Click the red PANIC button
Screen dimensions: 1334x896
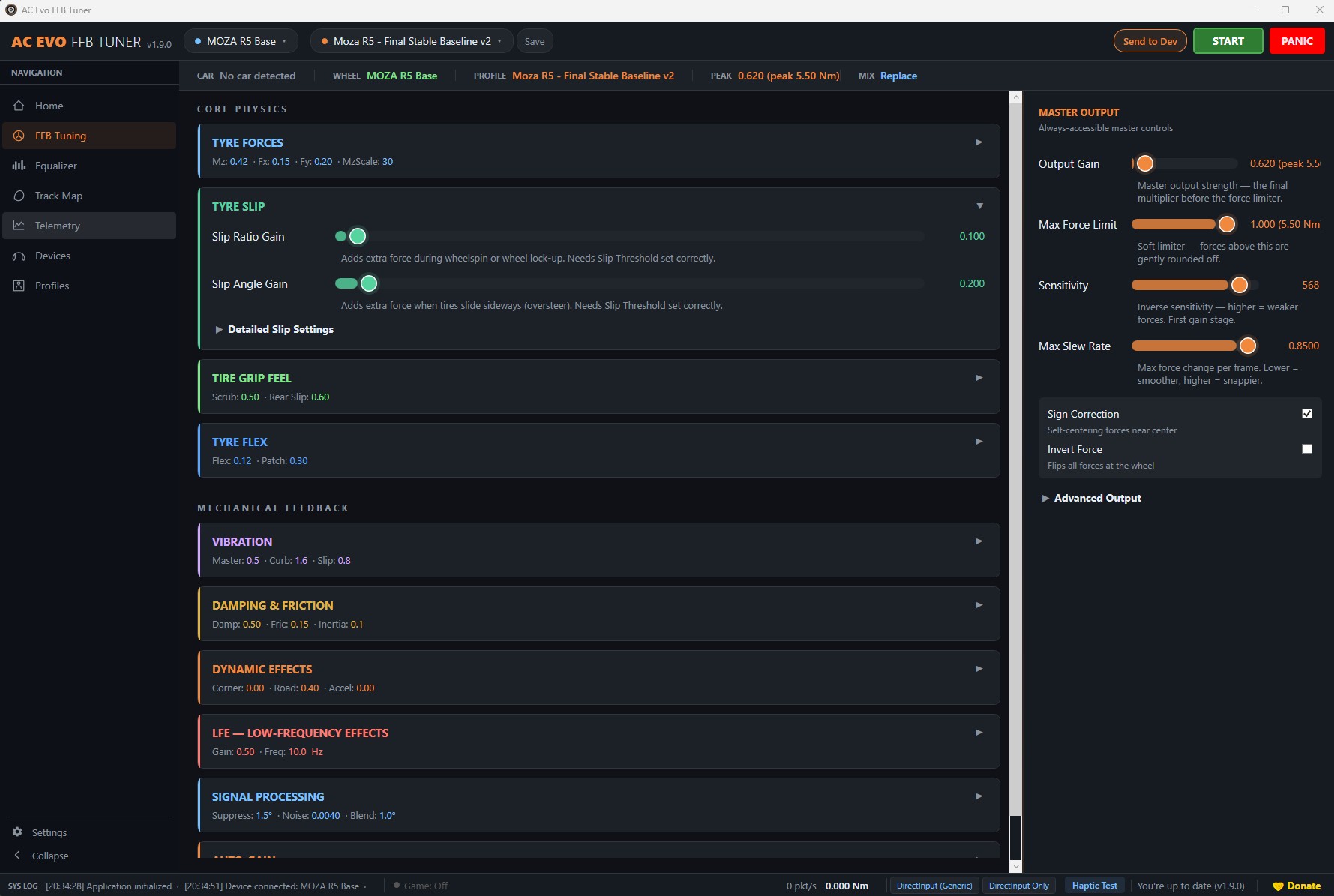[1297, 41]
